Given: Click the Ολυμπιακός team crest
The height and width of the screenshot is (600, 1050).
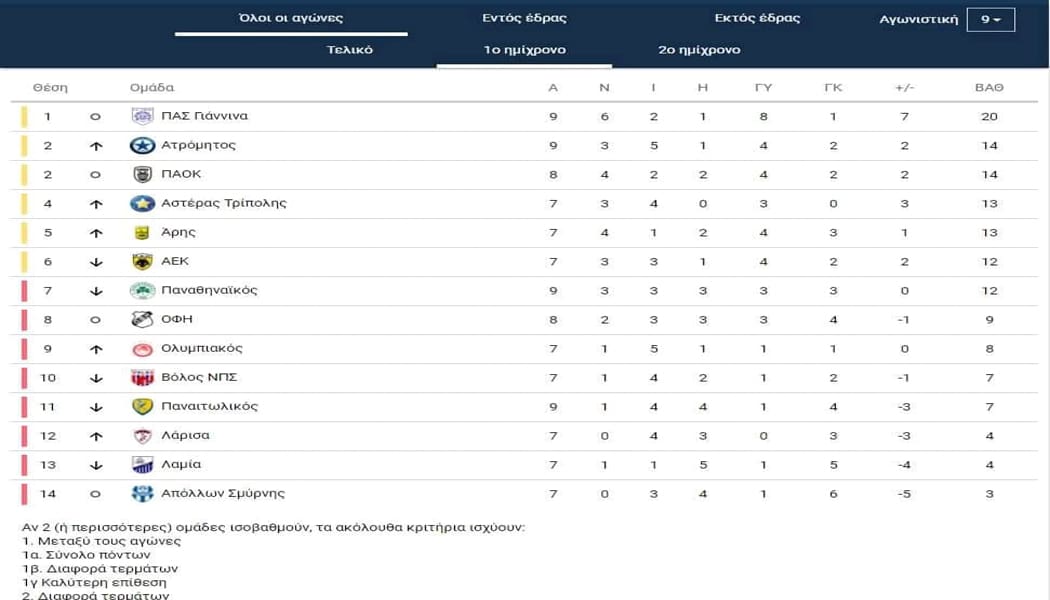Looking at the screenshot, I should (142, 349).
